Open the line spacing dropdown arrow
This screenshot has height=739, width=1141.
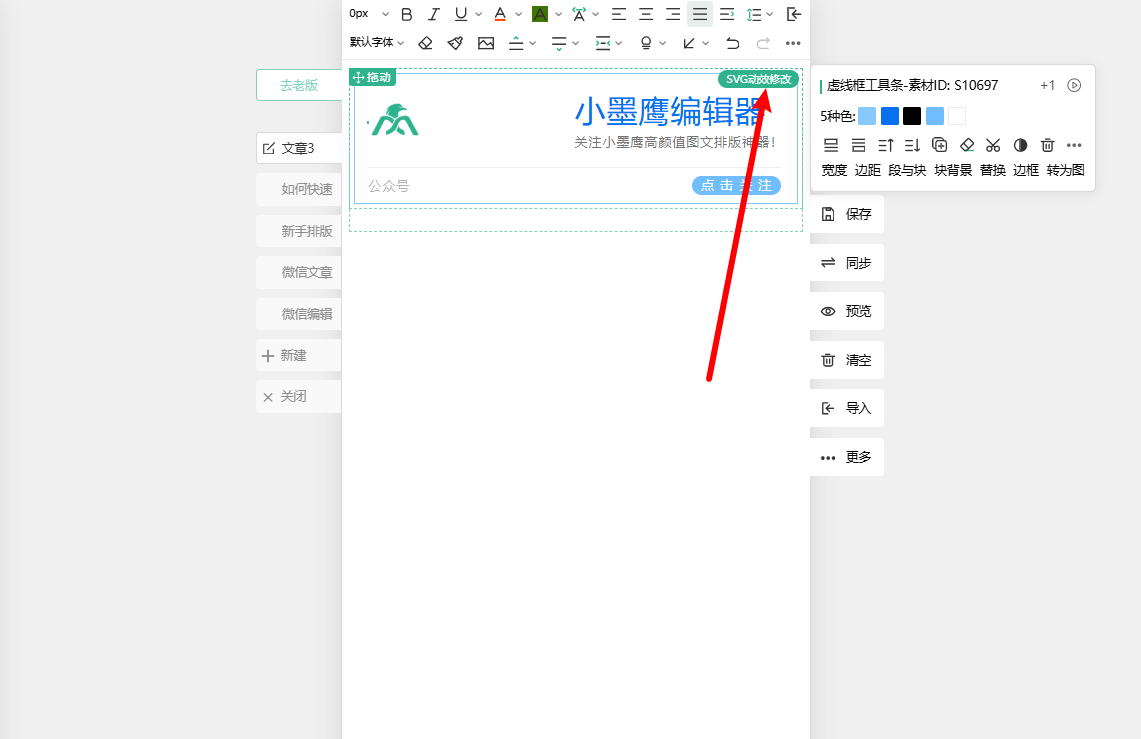coord(769,14)
